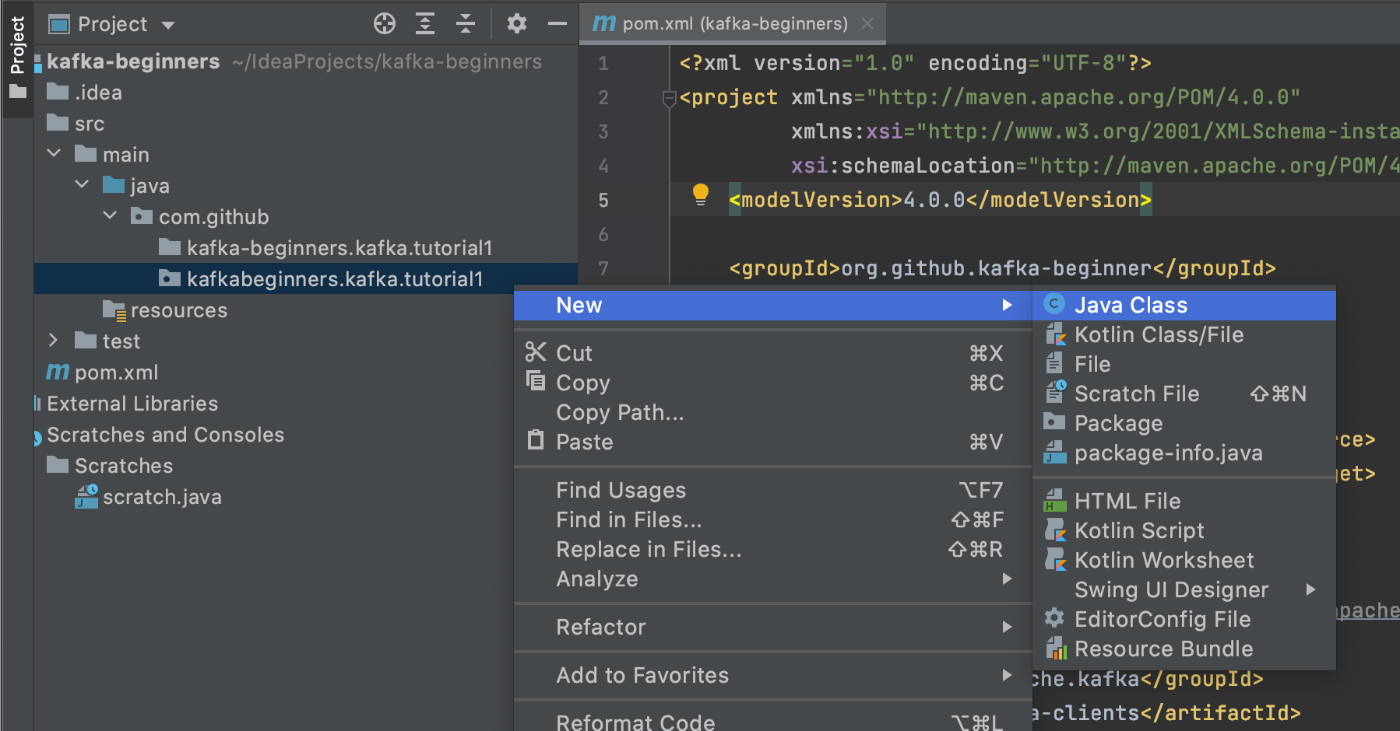Click the Collapse All icon in Project toolbar
Viewport: 1400px width, 731px height.
pos(466,24)
